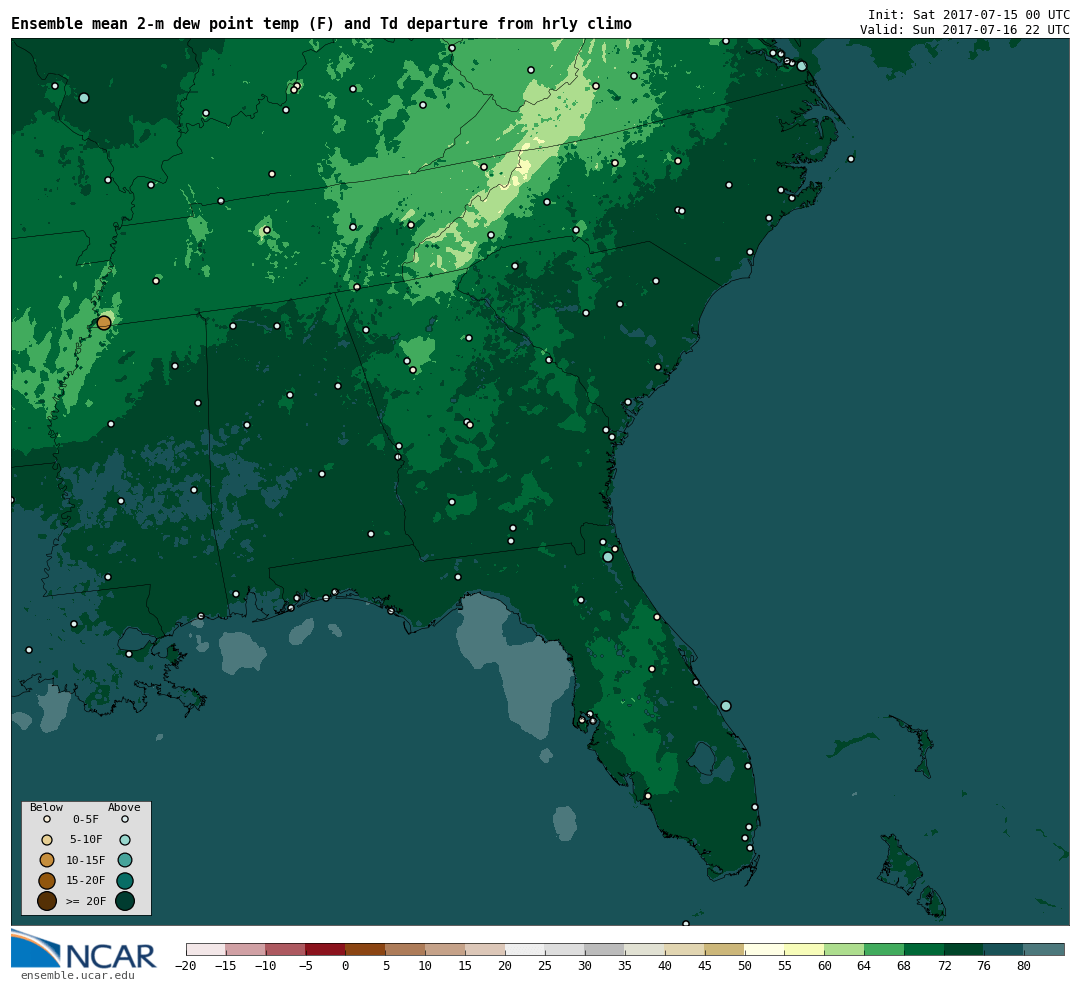Pick the Above 10-15F teal legend circle
1080x988 pixels.
pos(125,860)
